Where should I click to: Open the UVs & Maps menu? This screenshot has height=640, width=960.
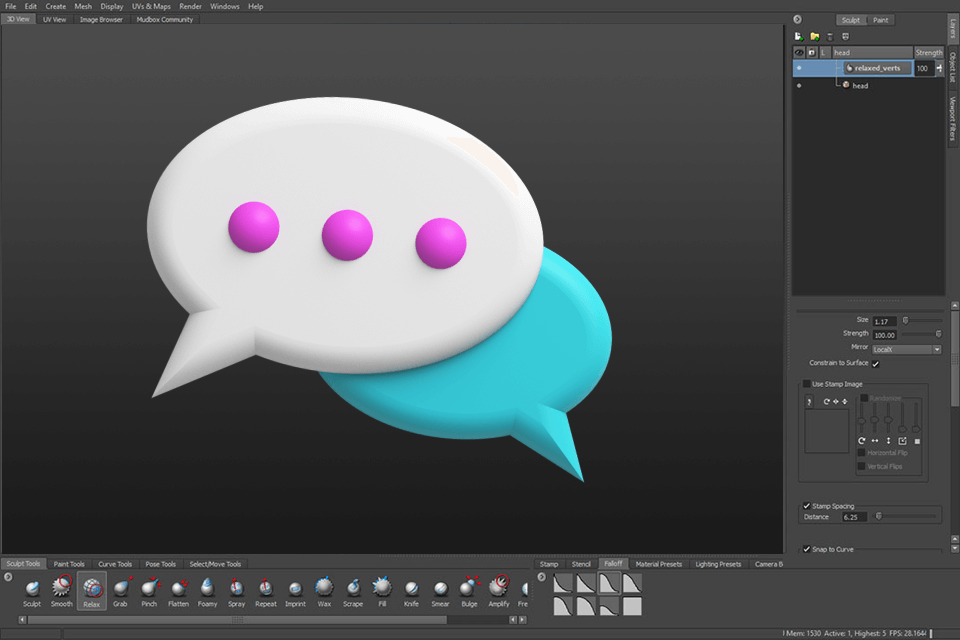151,6
